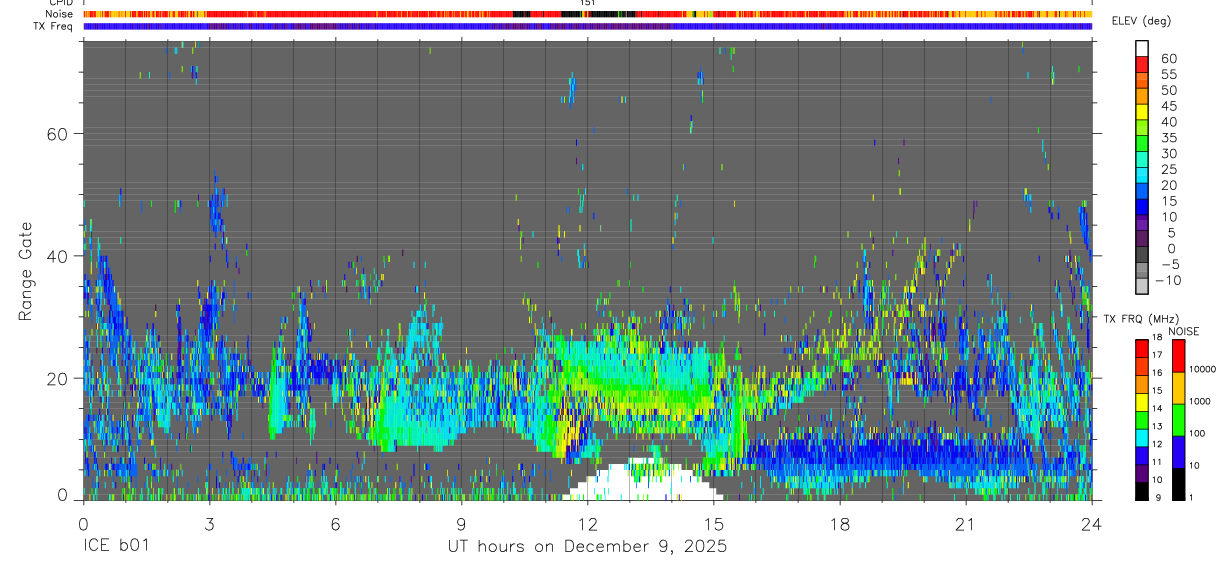Click the 'UT hours on December 9, 2025' axis title
The width and height of the screenshot is (1228, 567).
[x=587, y=547]
